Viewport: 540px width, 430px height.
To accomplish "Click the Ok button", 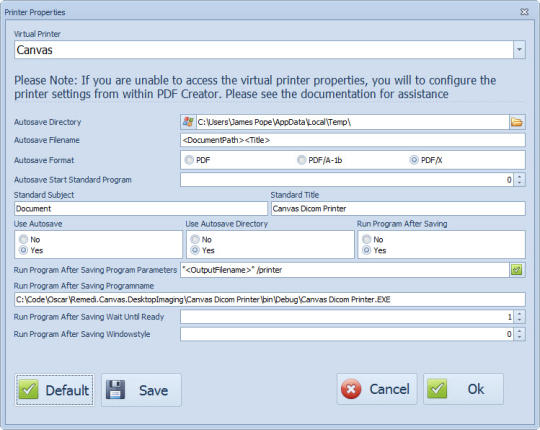I will [463, 389].
